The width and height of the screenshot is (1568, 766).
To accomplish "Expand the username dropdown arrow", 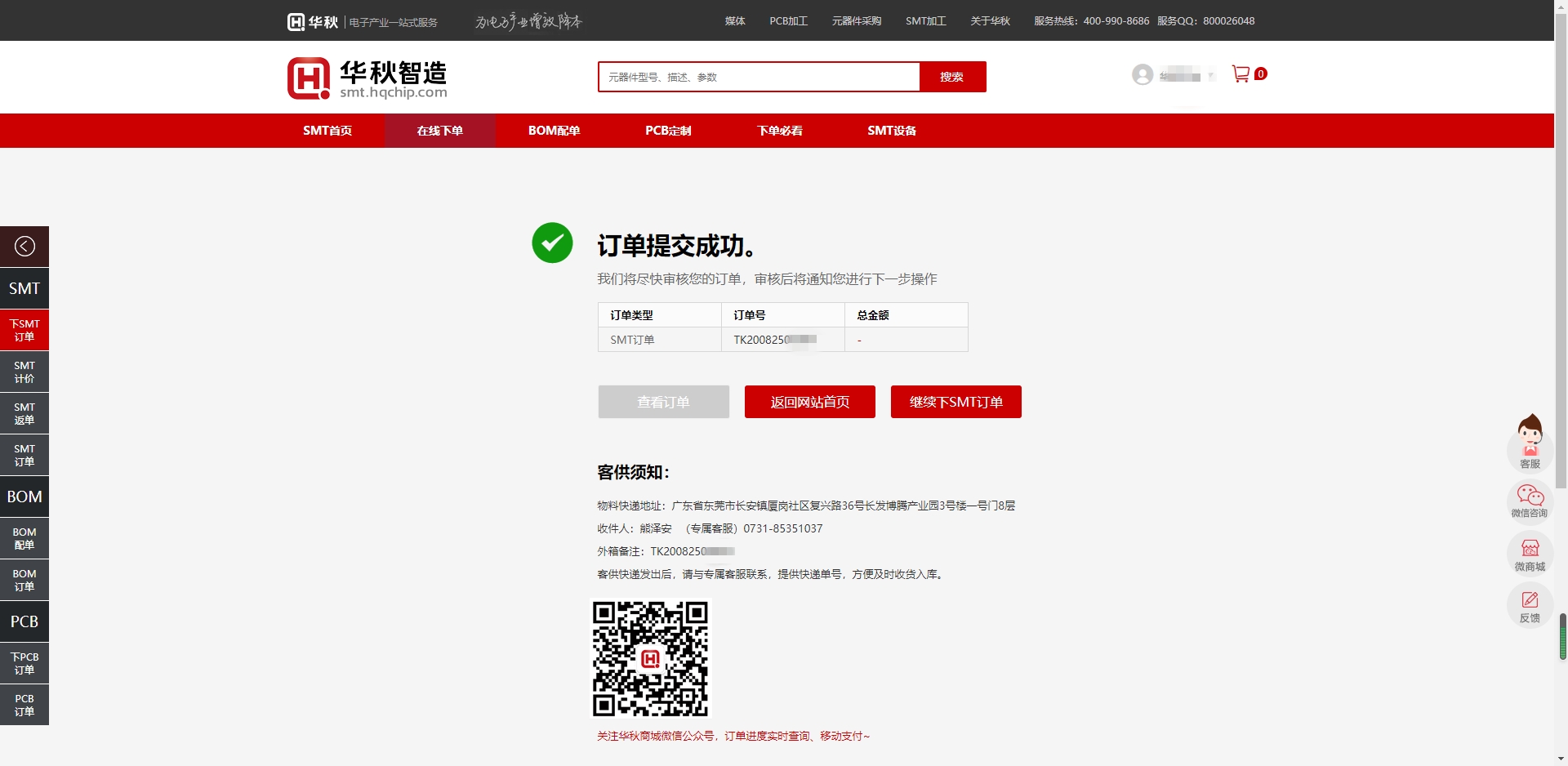I will (x=1212, y=76).
